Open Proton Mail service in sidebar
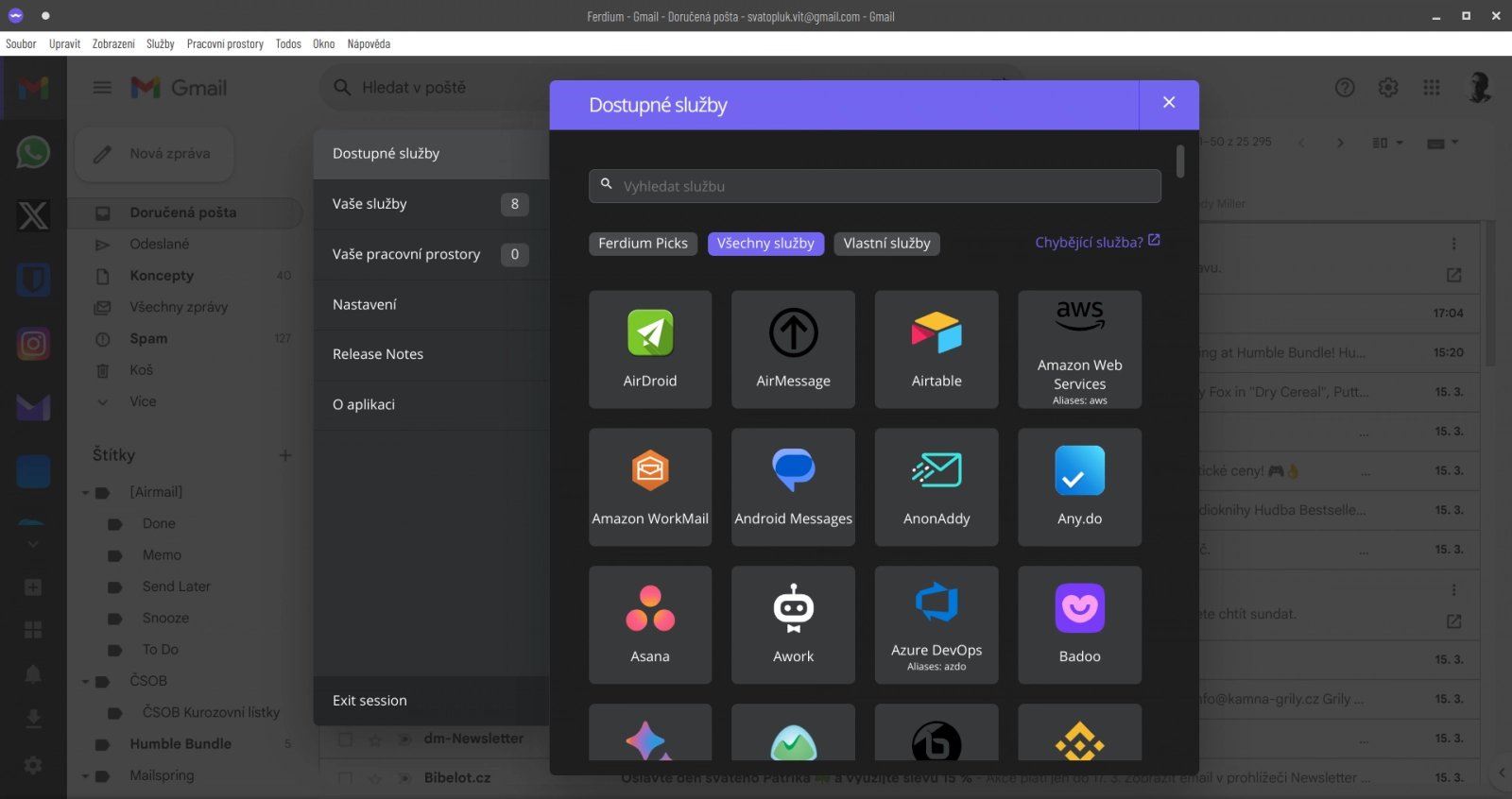This screenshot has height=799, width=1512. [x=33, y=407]
